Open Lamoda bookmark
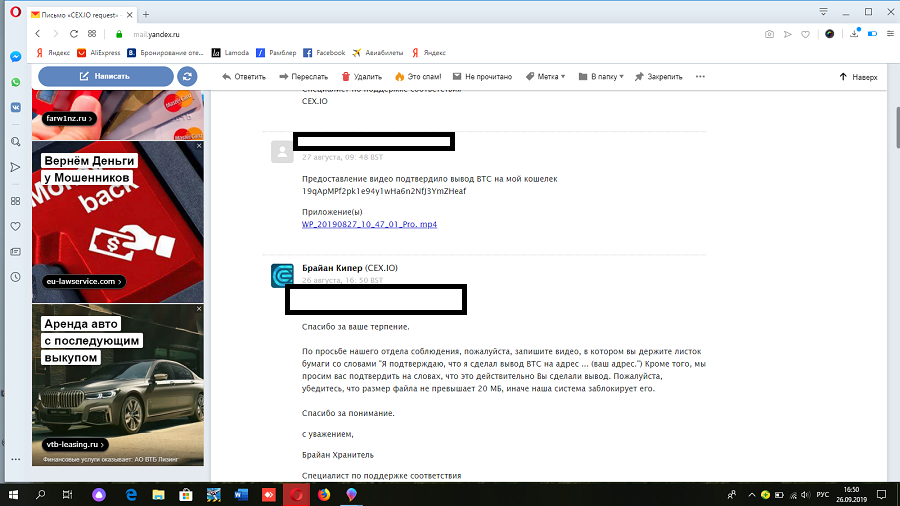Viewport: 900px width, 506px height. click(x=230, y=53)
